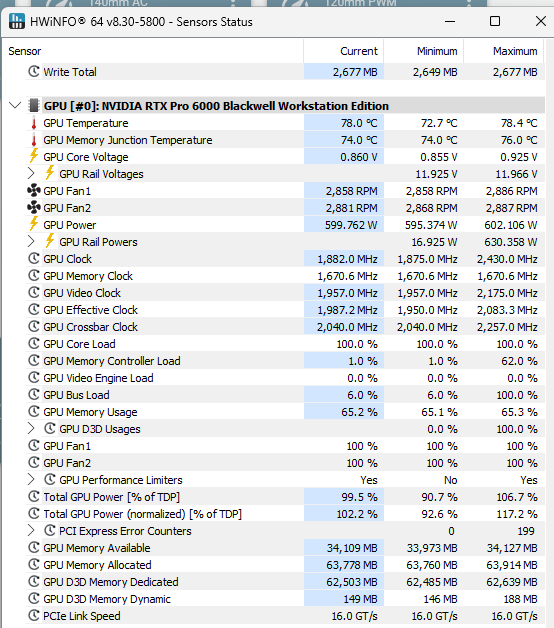This screenshot has height=628, width=554.
Task: Expand GPU Performance Limiters entry
Action: coord(31,479)
